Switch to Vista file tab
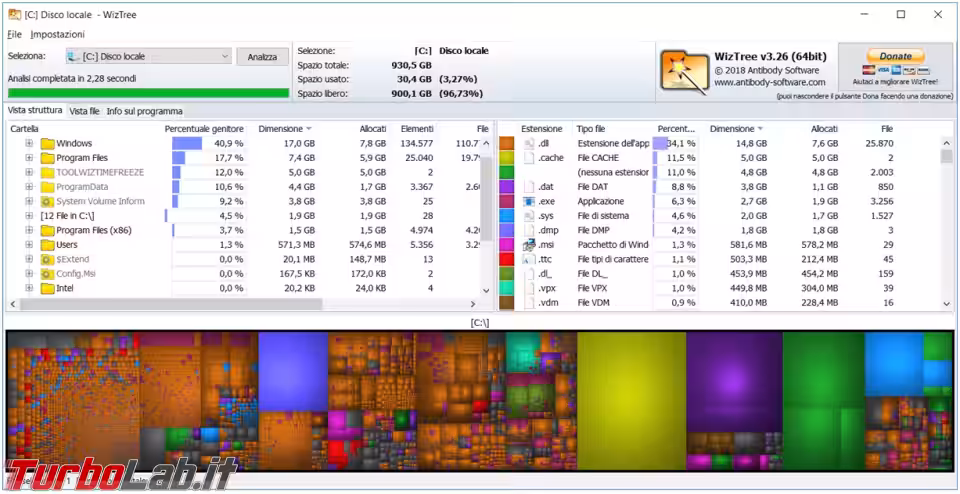Screen dimensions: 960x494 point(84,111)
